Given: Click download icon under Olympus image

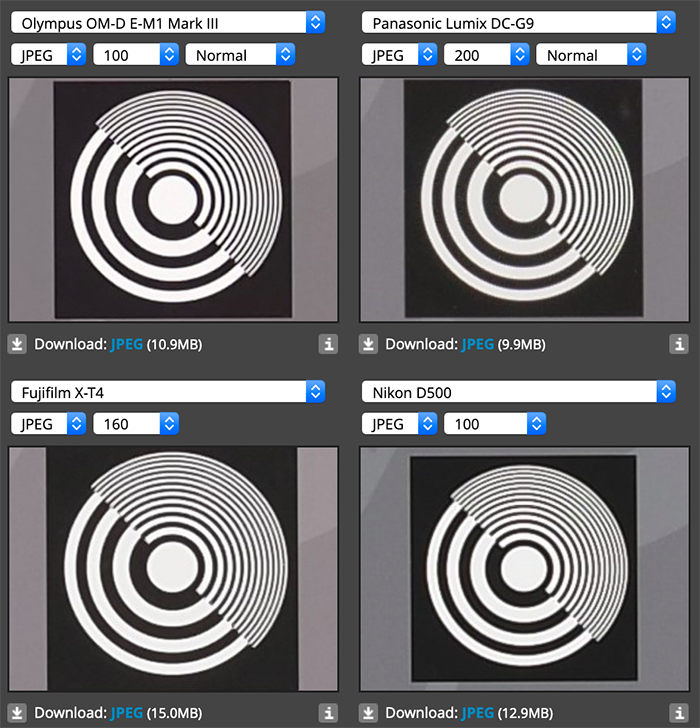Looking at the screenshot, I should pos(17,344).
